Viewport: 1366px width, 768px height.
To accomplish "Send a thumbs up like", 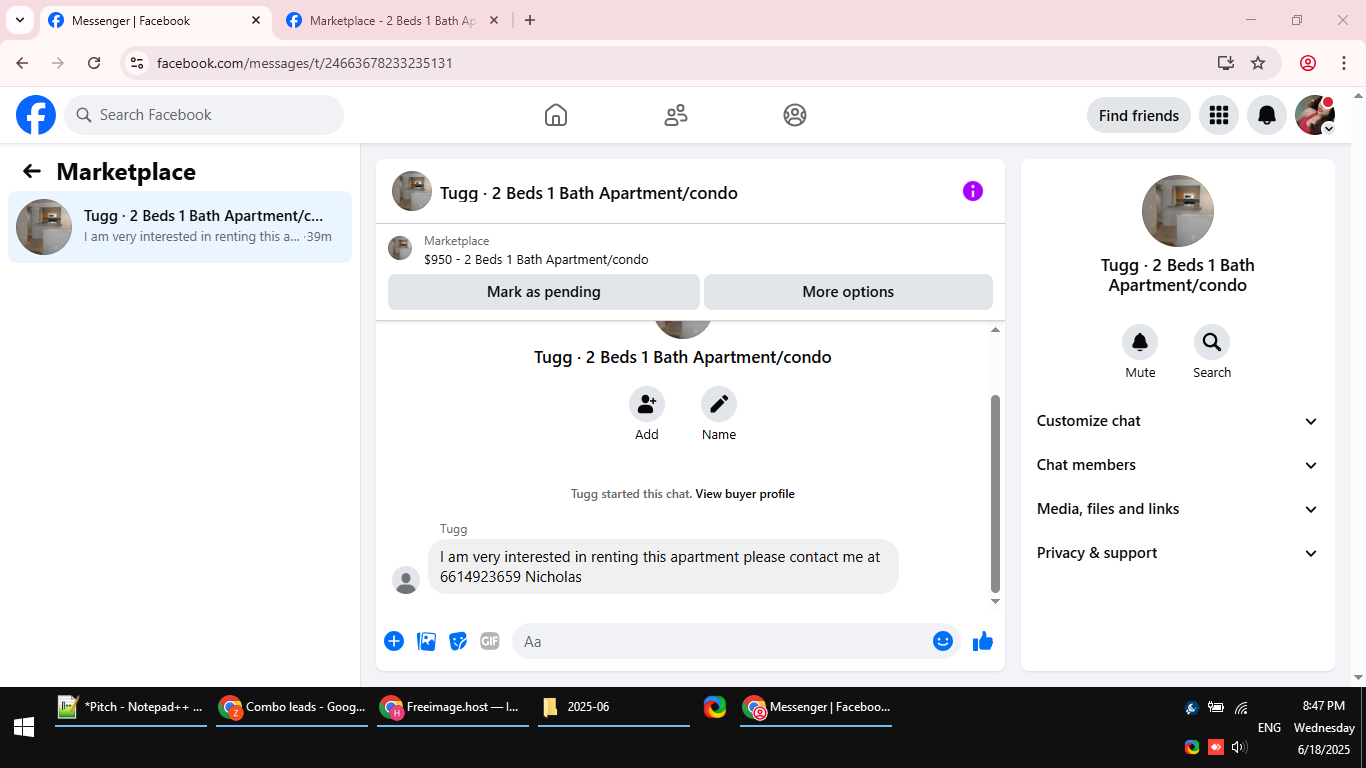I will (983, 641).
